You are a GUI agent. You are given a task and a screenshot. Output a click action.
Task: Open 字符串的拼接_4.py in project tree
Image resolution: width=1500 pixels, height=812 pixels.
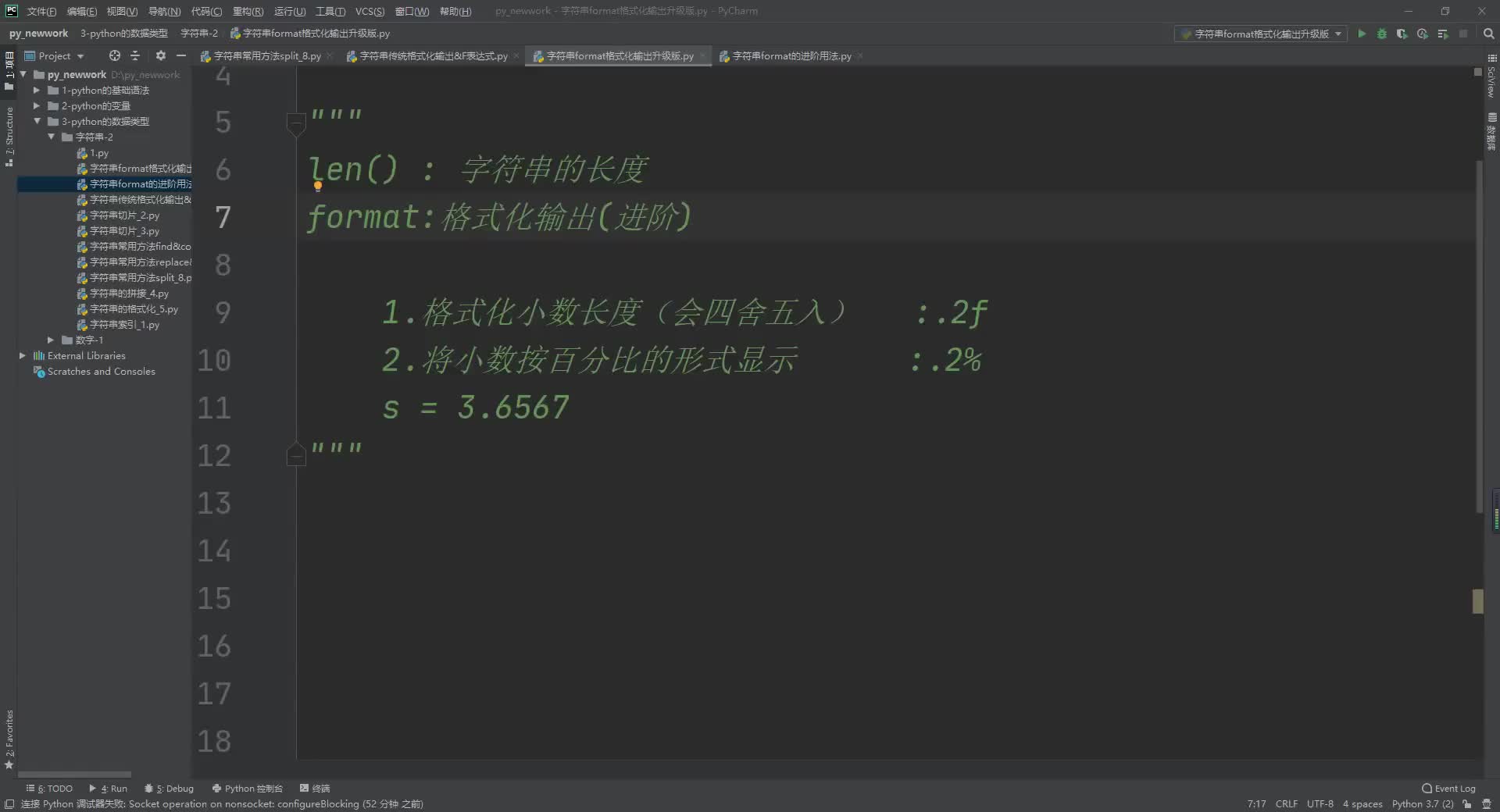(123, 294)
